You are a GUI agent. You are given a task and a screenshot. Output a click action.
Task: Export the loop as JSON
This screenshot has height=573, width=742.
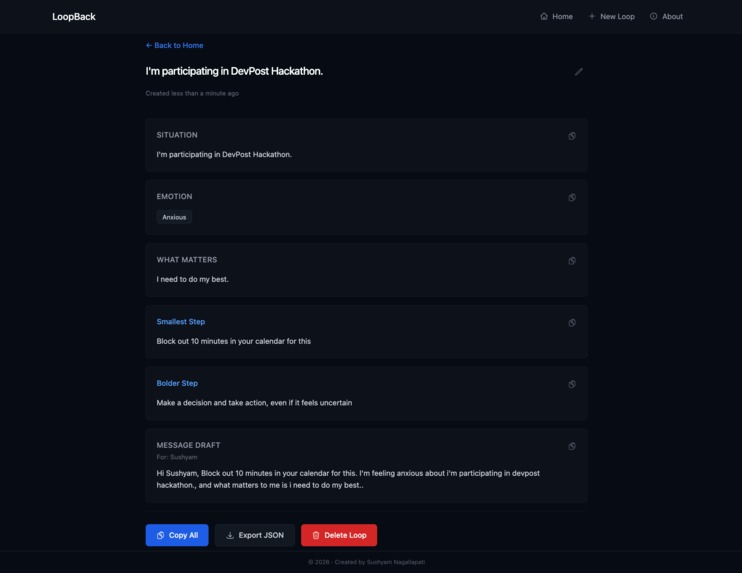pyautogui.click(x=255, y=535)
